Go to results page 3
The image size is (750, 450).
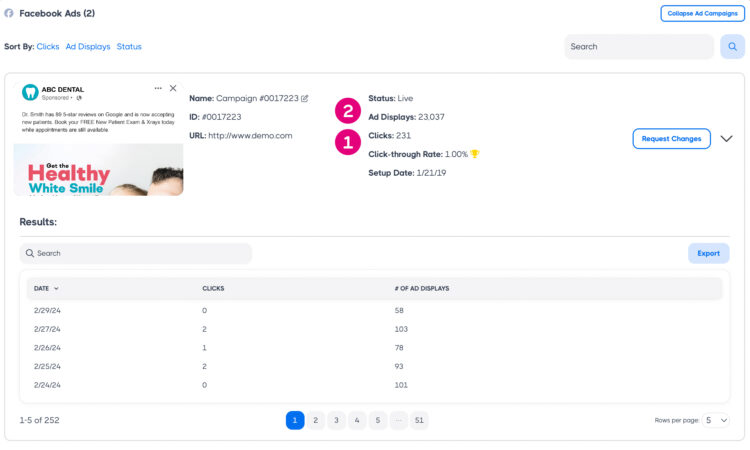coord(336,421)
